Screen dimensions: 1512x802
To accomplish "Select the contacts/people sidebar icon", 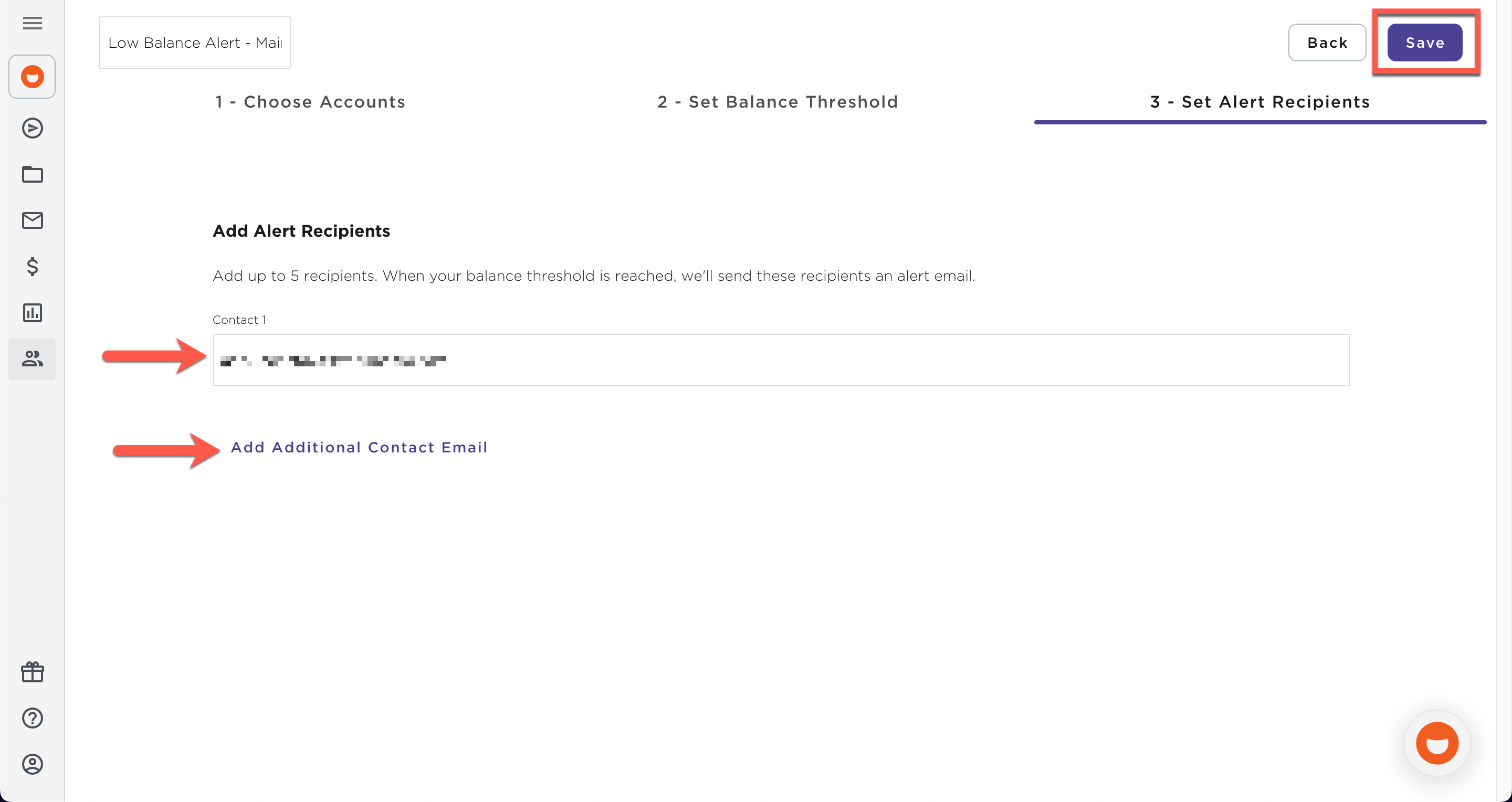I will click(31, 358).
